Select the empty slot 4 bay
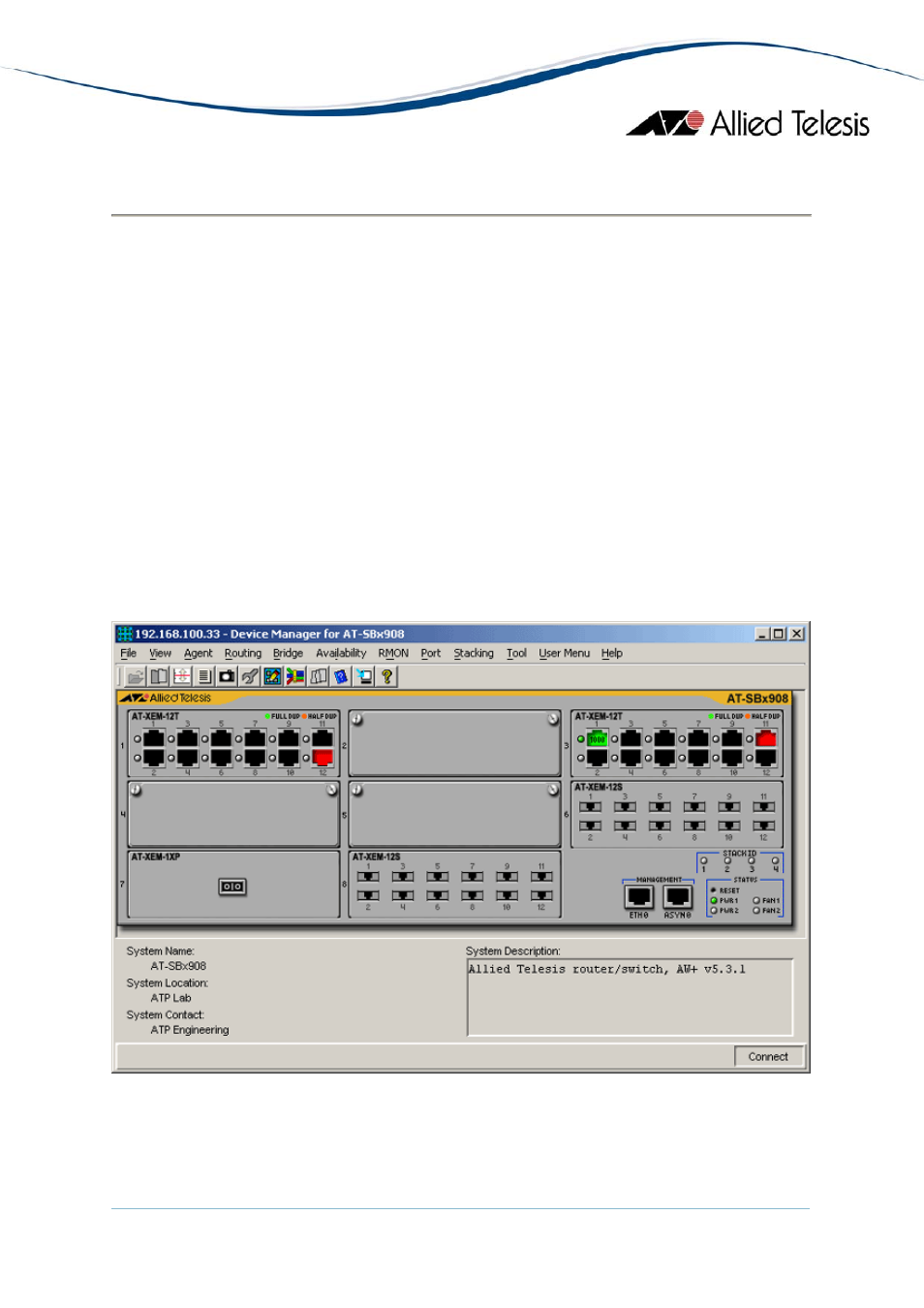This screenshot has height=1308, width=924. [233, 815]
